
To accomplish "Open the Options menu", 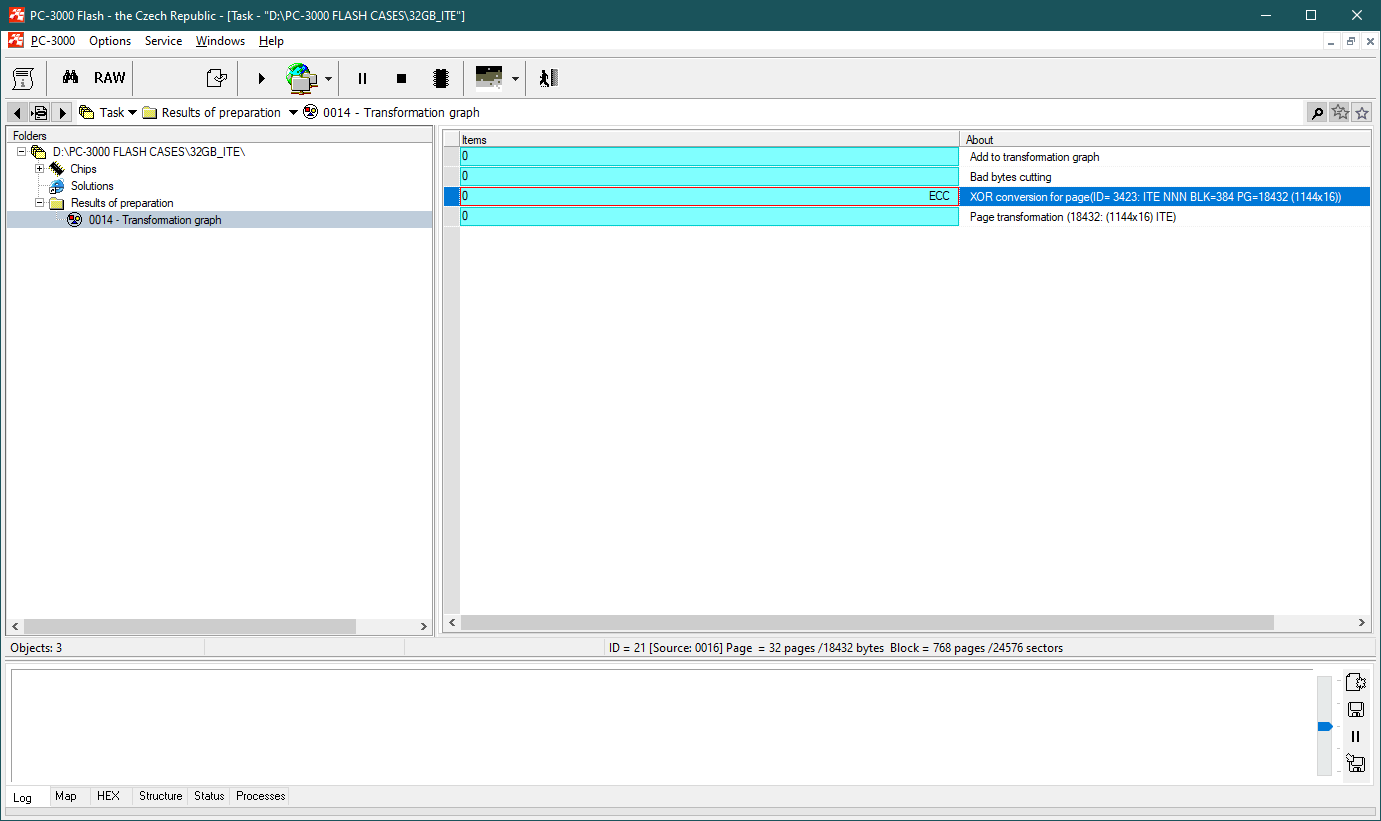I will 110,41.
